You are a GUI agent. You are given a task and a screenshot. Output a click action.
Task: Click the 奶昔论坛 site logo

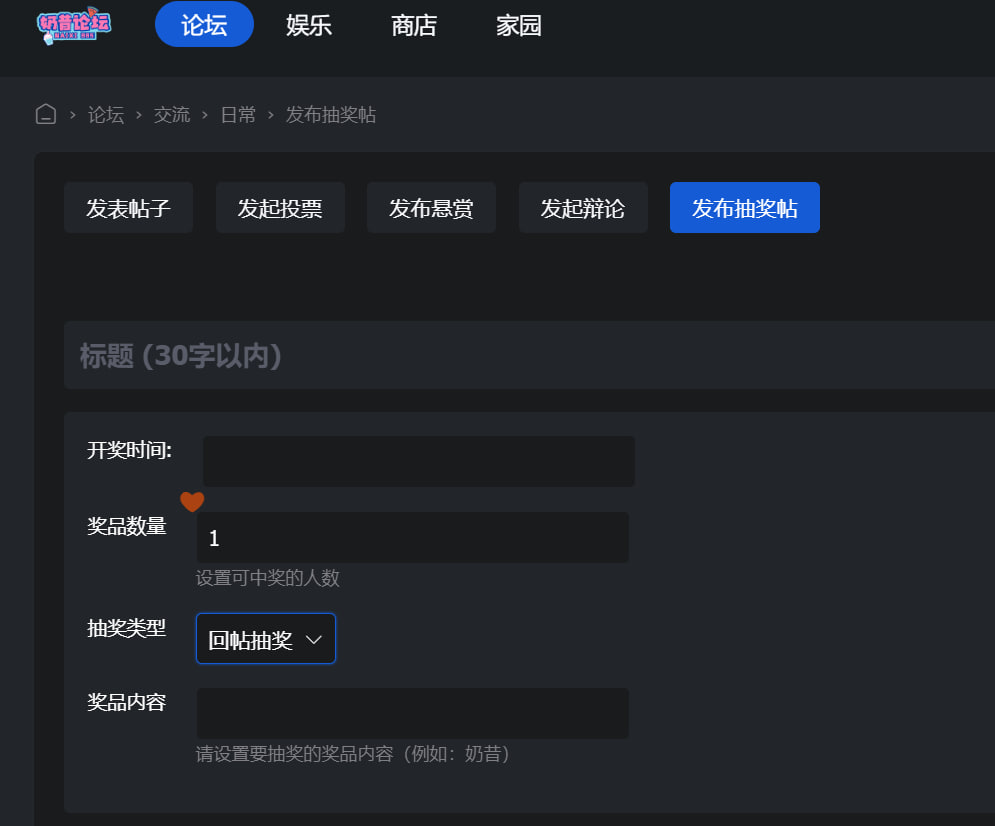point(74,27)
